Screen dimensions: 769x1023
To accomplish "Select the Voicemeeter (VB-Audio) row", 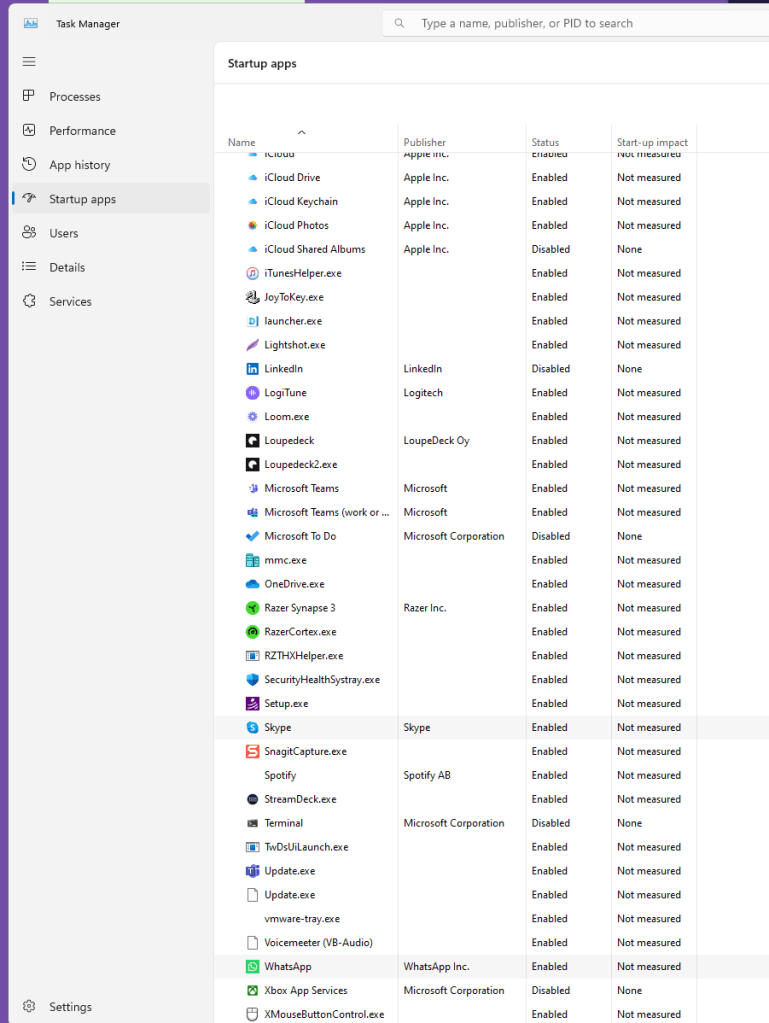I will click(x=491, y=943).
